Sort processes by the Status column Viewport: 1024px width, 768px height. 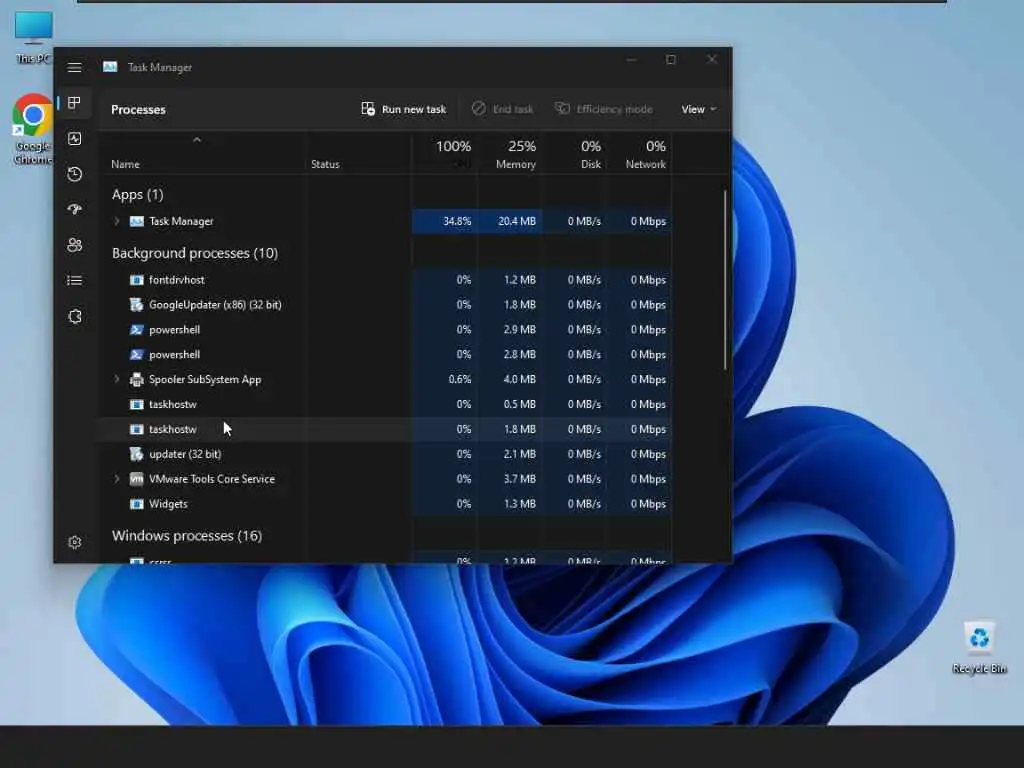click(x=325, y=164)
